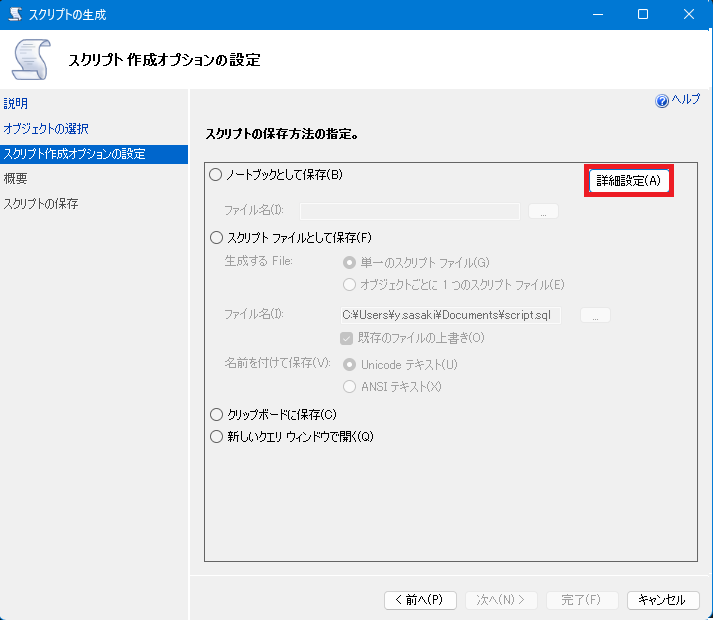Click the スクリプトの保存方法の指定 heading
The image size is (713, 620).
(282, 134)
